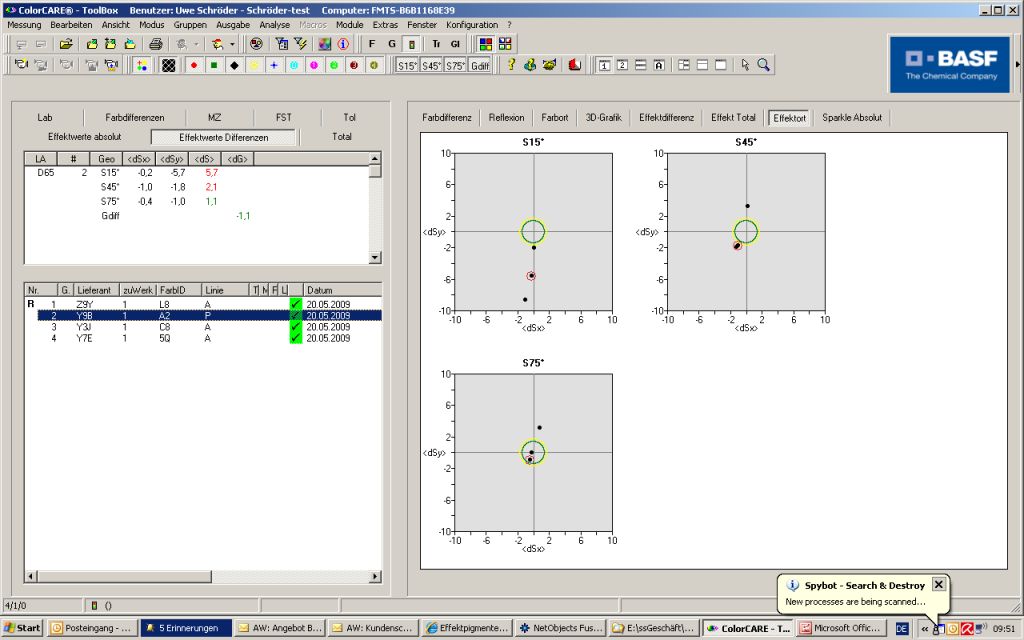Click the magnifying glass zoom tool
Screen dimensions: 1024x640
(x=763, y=65)
